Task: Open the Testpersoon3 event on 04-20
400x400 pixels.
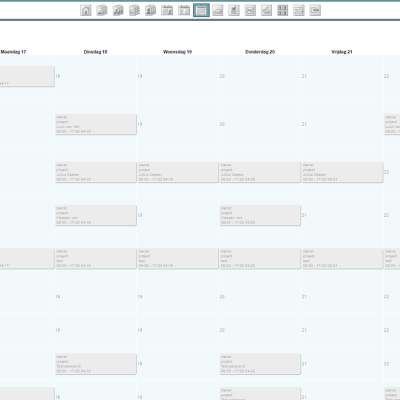Action: pyautogui.click(x=260, y=364)
